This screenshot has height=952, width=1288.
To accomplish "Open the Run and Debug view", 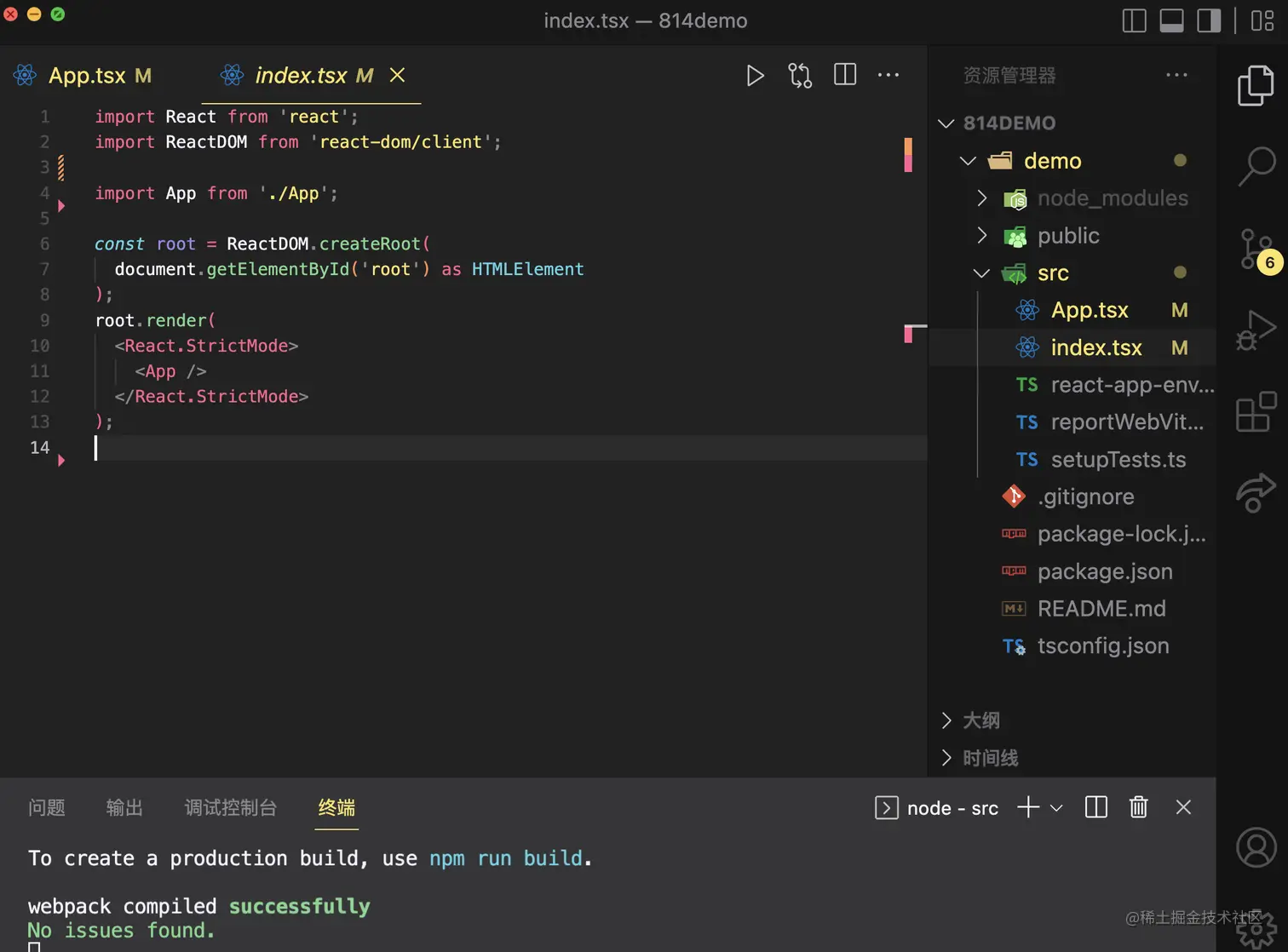I will pyautogui.click(x=1256, y=330).
